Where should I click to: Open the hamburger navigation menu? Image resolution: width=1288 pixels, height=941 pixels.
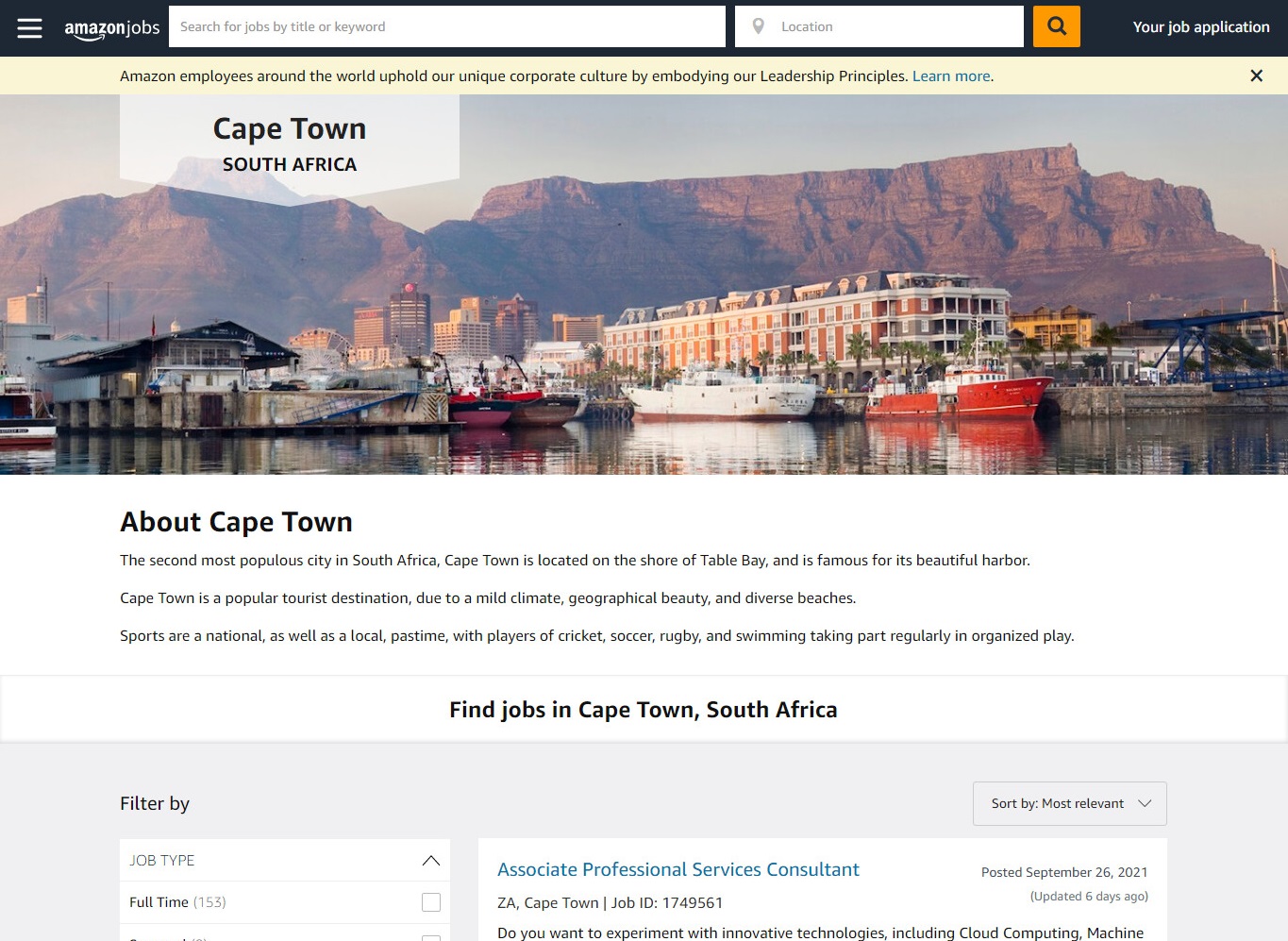coord(29,27)
